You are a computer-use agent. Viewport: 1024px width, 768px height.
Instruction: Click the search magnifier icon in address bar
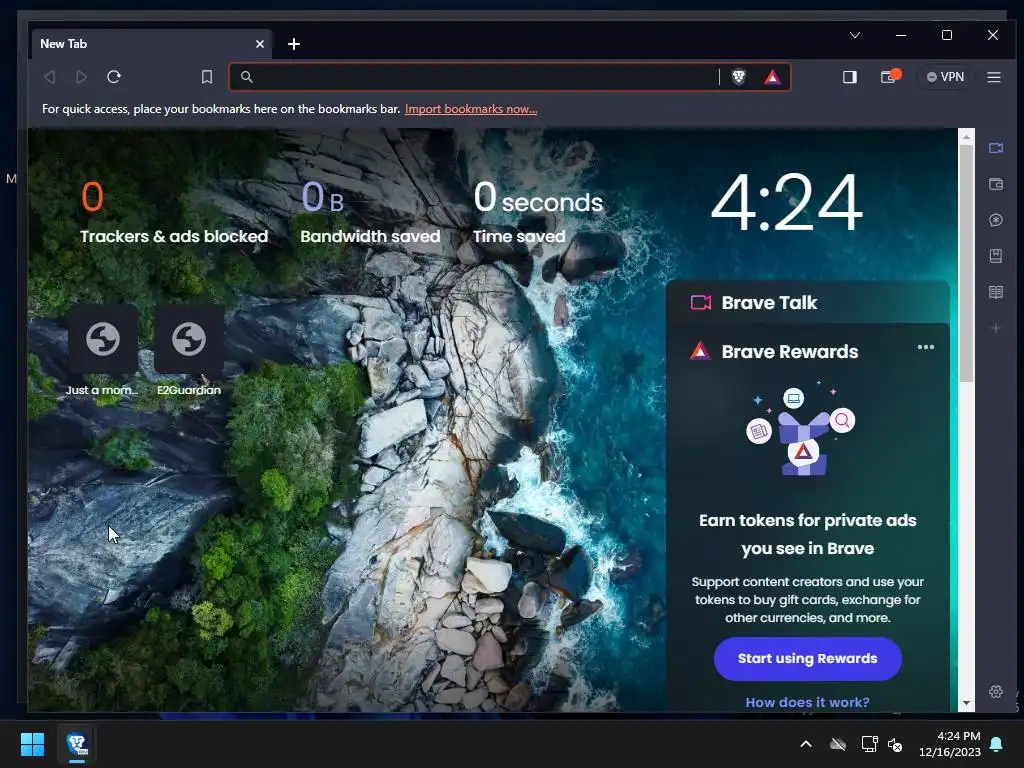(x=247, y=77)
